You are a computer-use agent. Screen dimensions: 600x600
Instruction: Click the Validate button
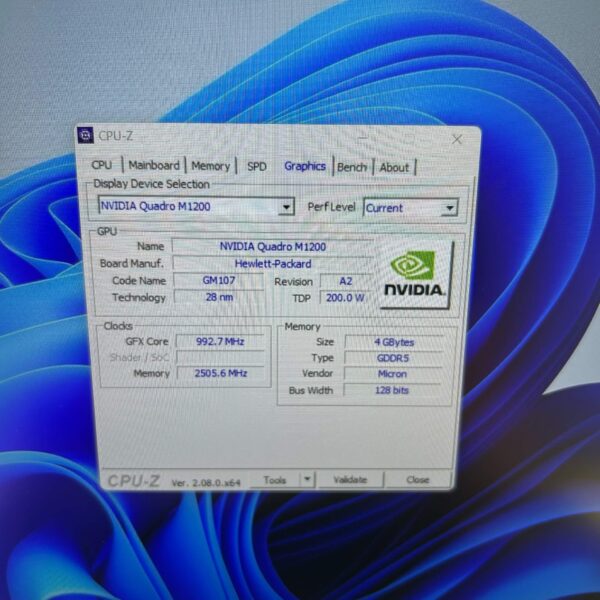click(x=350, y=479)
